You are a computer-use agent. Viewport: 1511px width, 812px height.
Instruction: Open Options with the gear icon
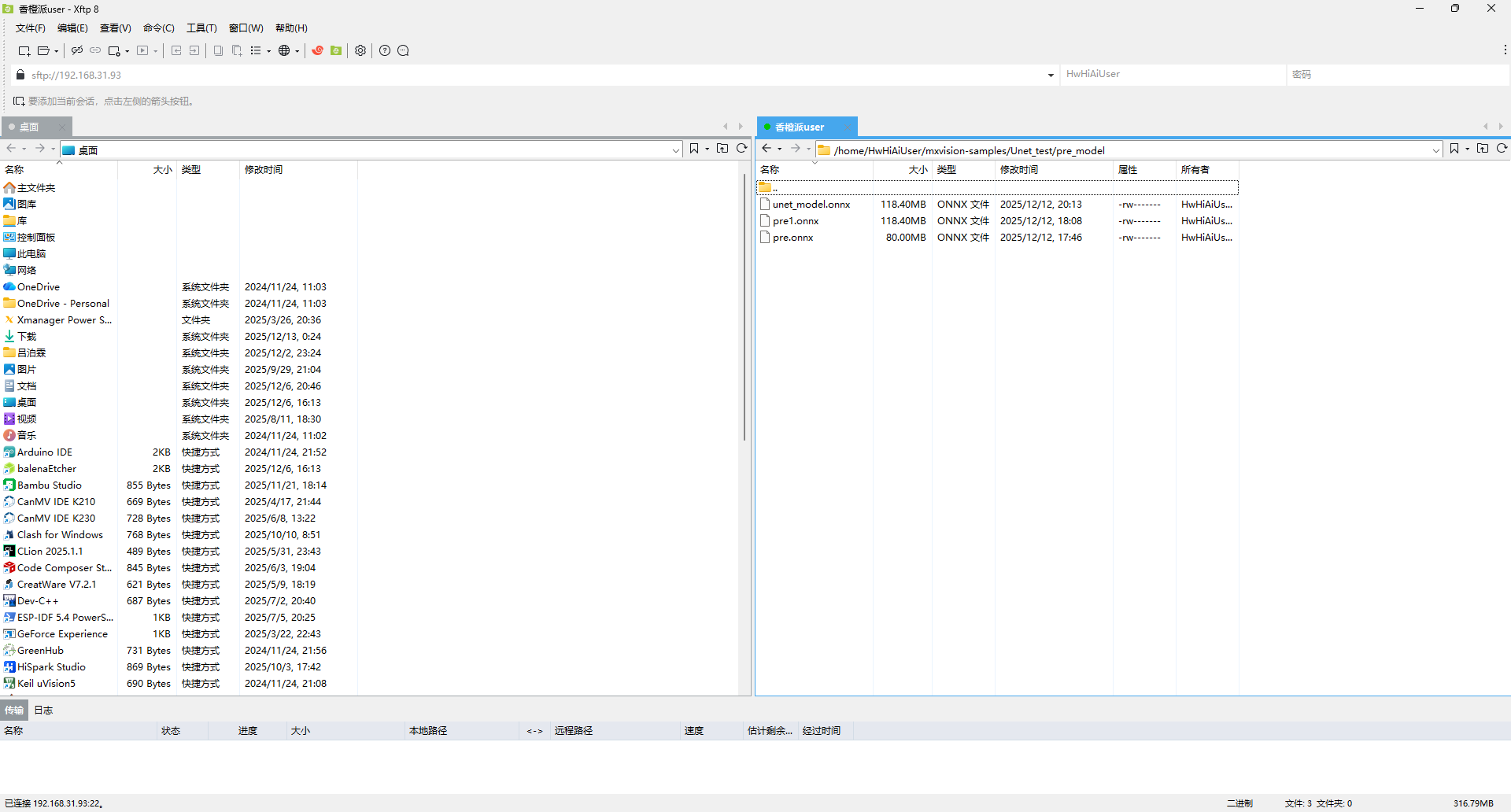coord(360,50)
